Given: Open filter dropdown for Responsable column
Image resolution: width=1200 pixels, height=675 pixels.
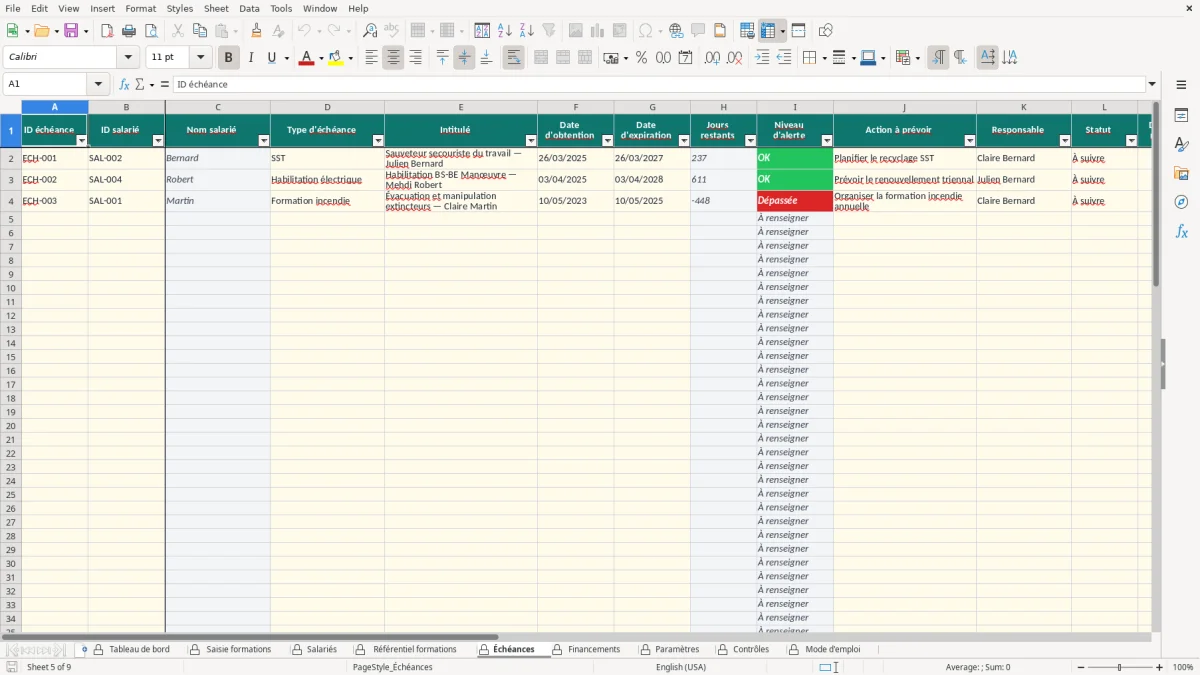Looking at the screenshot, I should [x=1065, y=141].
